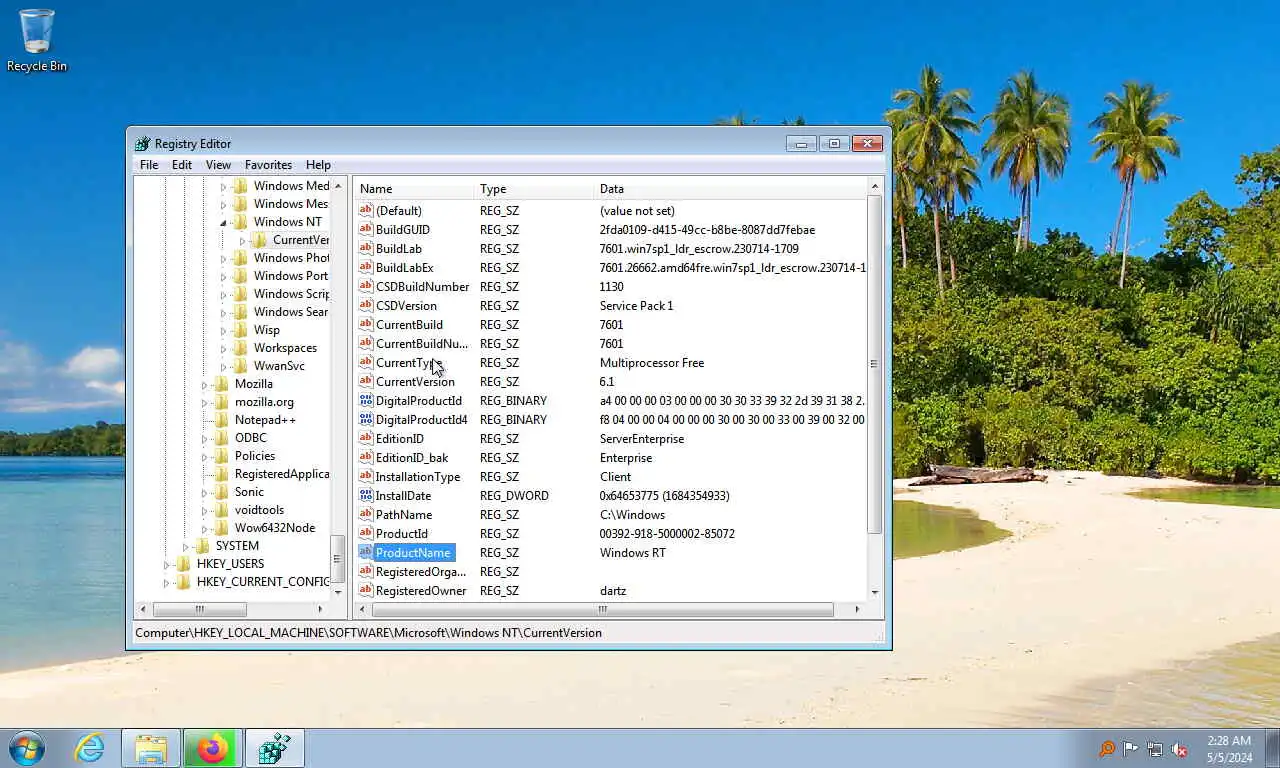Select the BuildGUID string value icon
This screenshot has width=1280, height=768.
click(x=366, y=230)
